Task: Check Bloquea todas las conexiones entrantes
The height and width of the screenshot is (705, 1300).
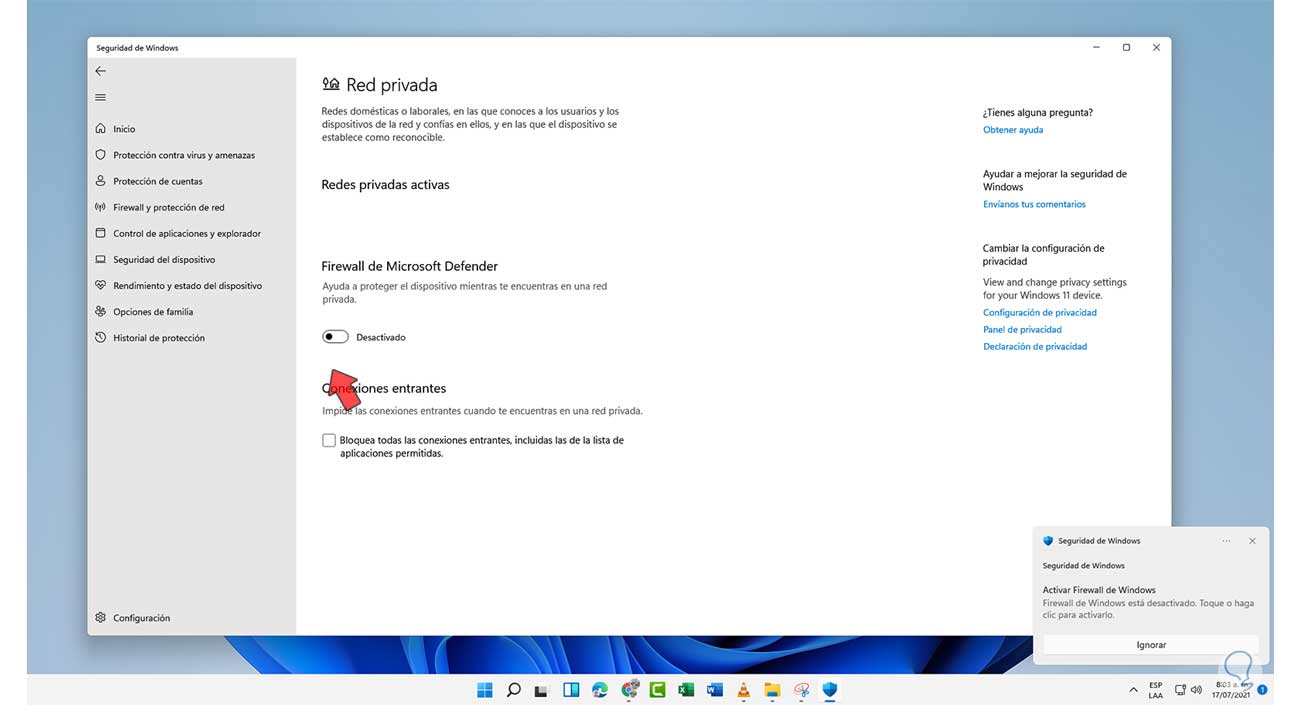Action: pos(329,440)
